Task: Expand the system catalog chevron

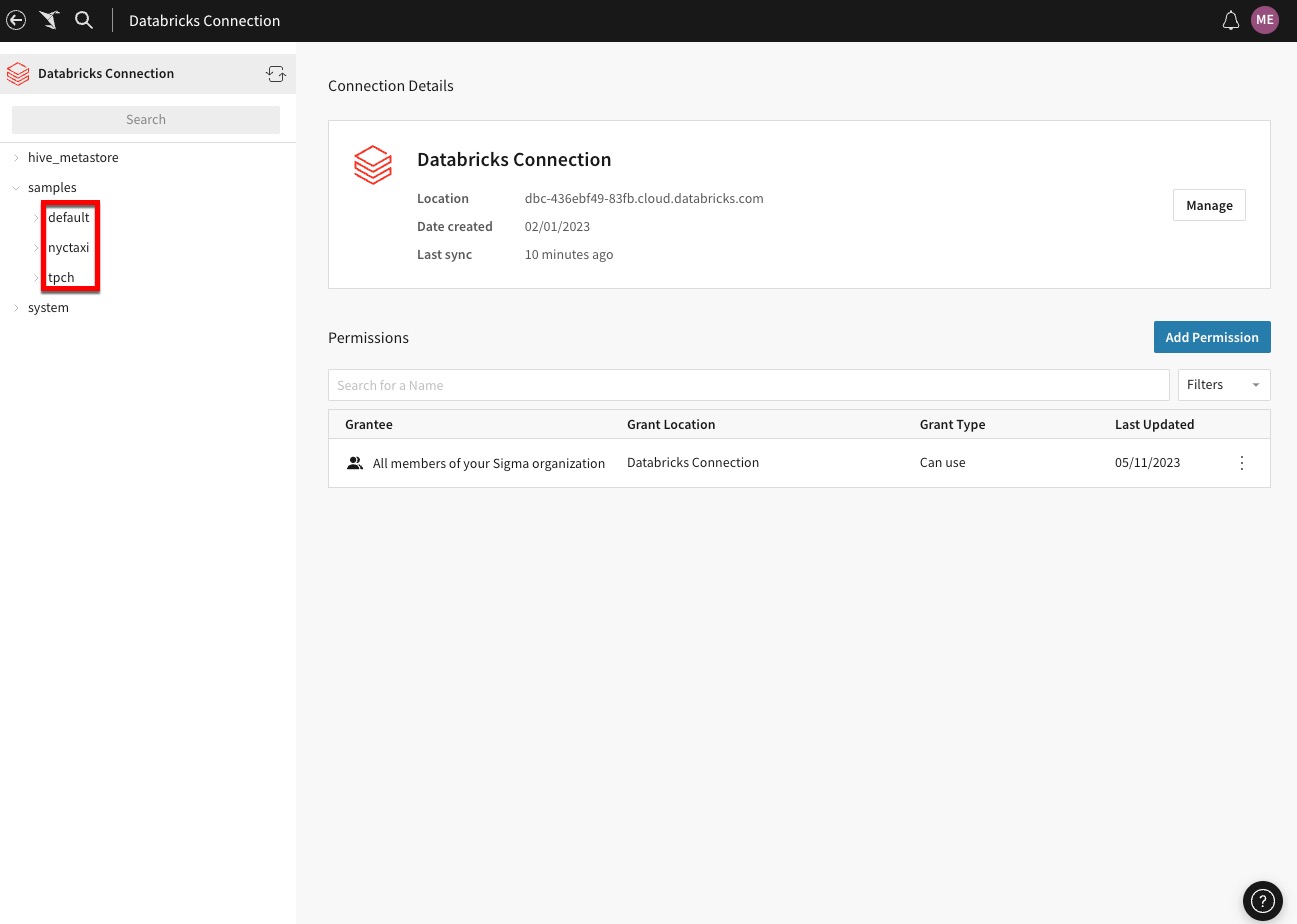Action: [x=16, y=308]
